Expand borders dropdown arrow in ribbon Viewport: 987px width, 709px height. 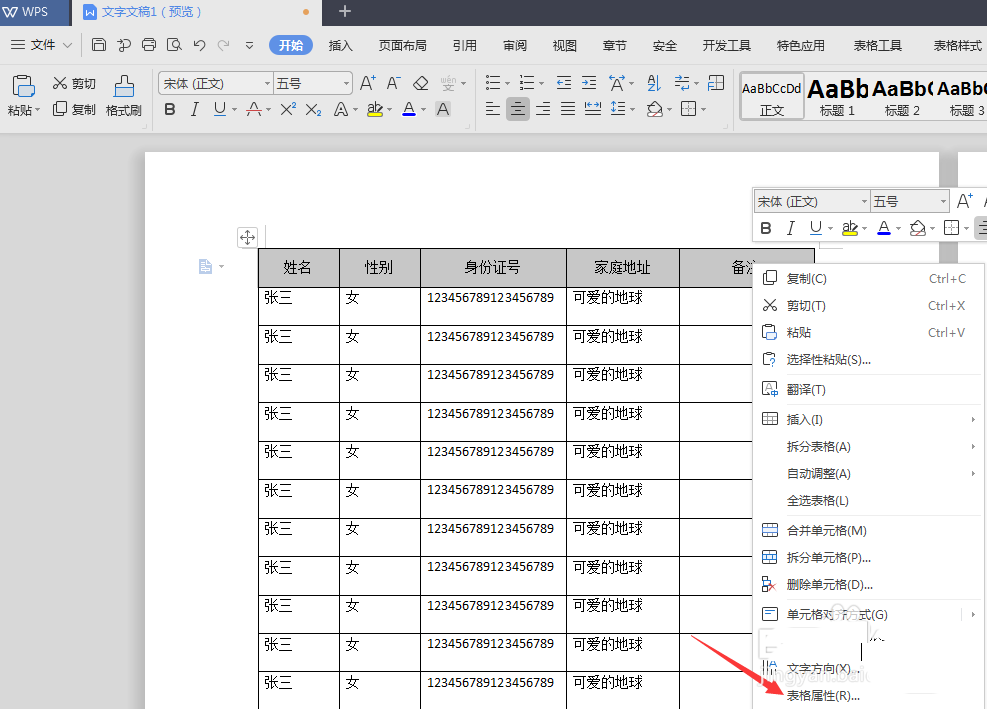point(704,110)
